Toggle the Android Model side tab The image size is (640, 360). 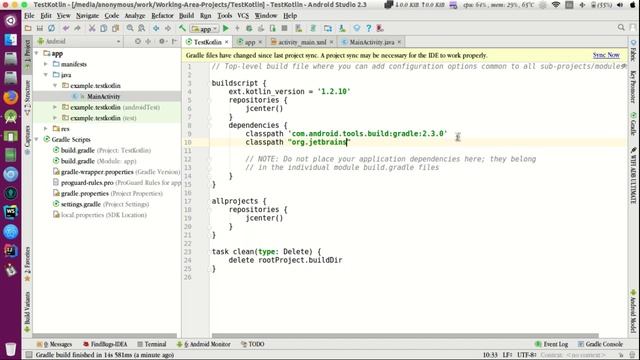coord(633,311)
